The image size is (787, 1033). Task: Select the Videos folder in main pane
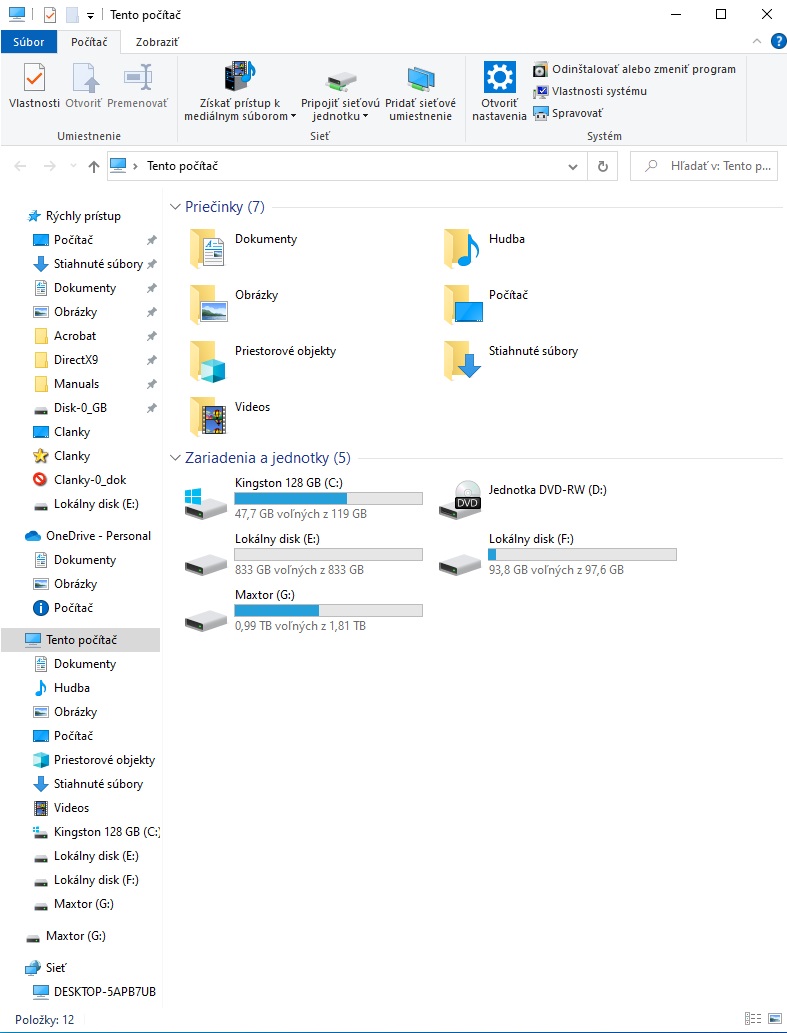(x=231, y=416)
